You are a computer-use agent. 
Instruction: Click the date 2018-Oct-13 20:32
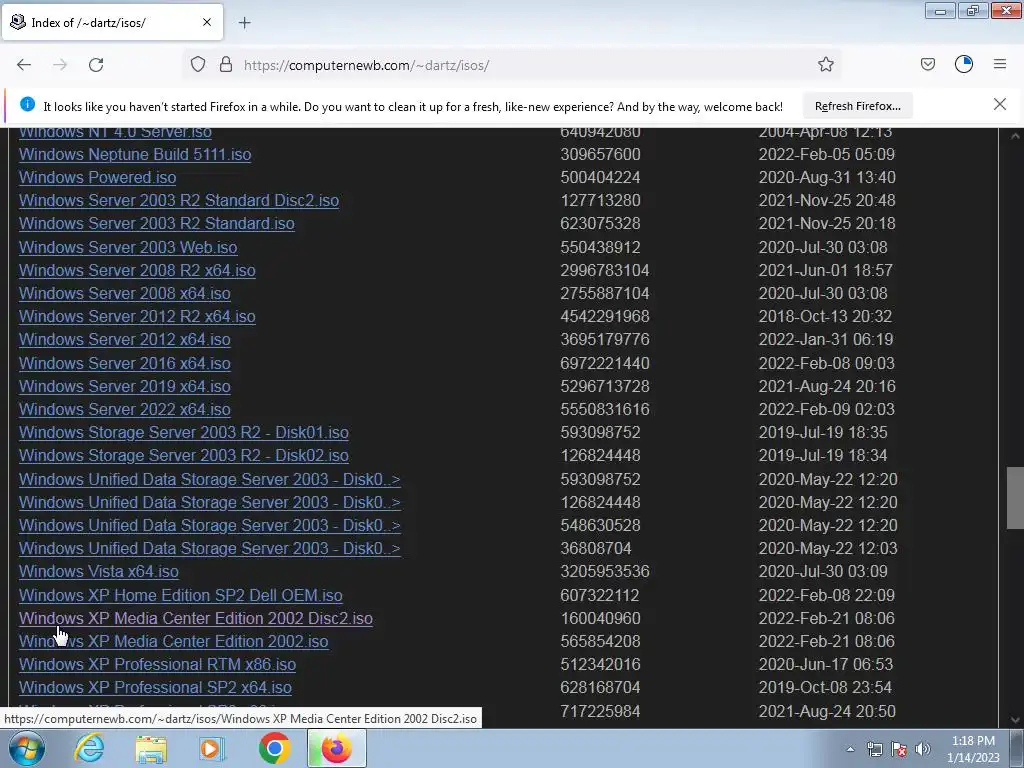pyautogui.click(x=825, y=316)
